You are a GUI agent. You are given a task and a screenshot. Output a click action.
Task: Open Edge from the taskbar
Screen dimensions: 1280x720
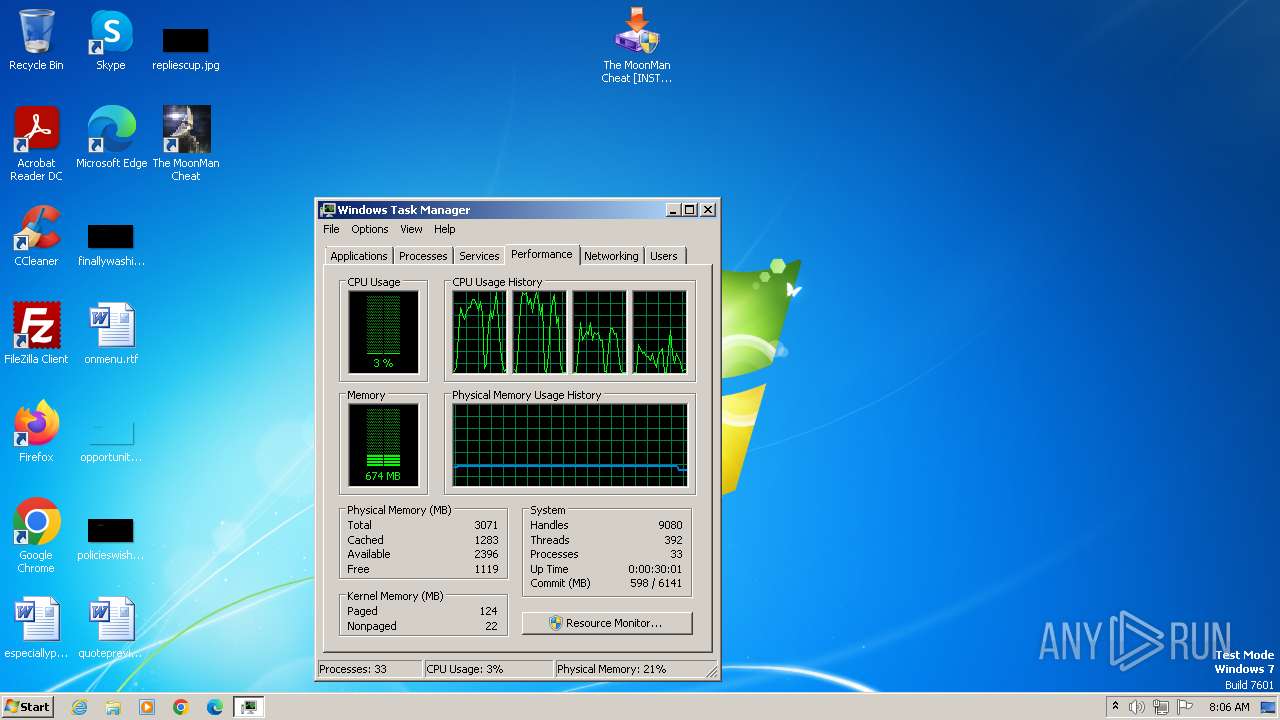[x=215, y=707]
